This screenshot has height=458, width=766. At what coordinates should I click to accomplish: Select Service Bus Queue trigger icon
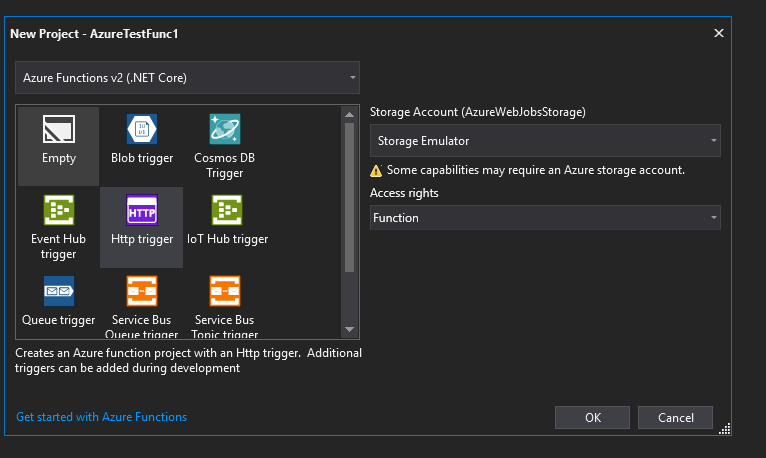141,292
